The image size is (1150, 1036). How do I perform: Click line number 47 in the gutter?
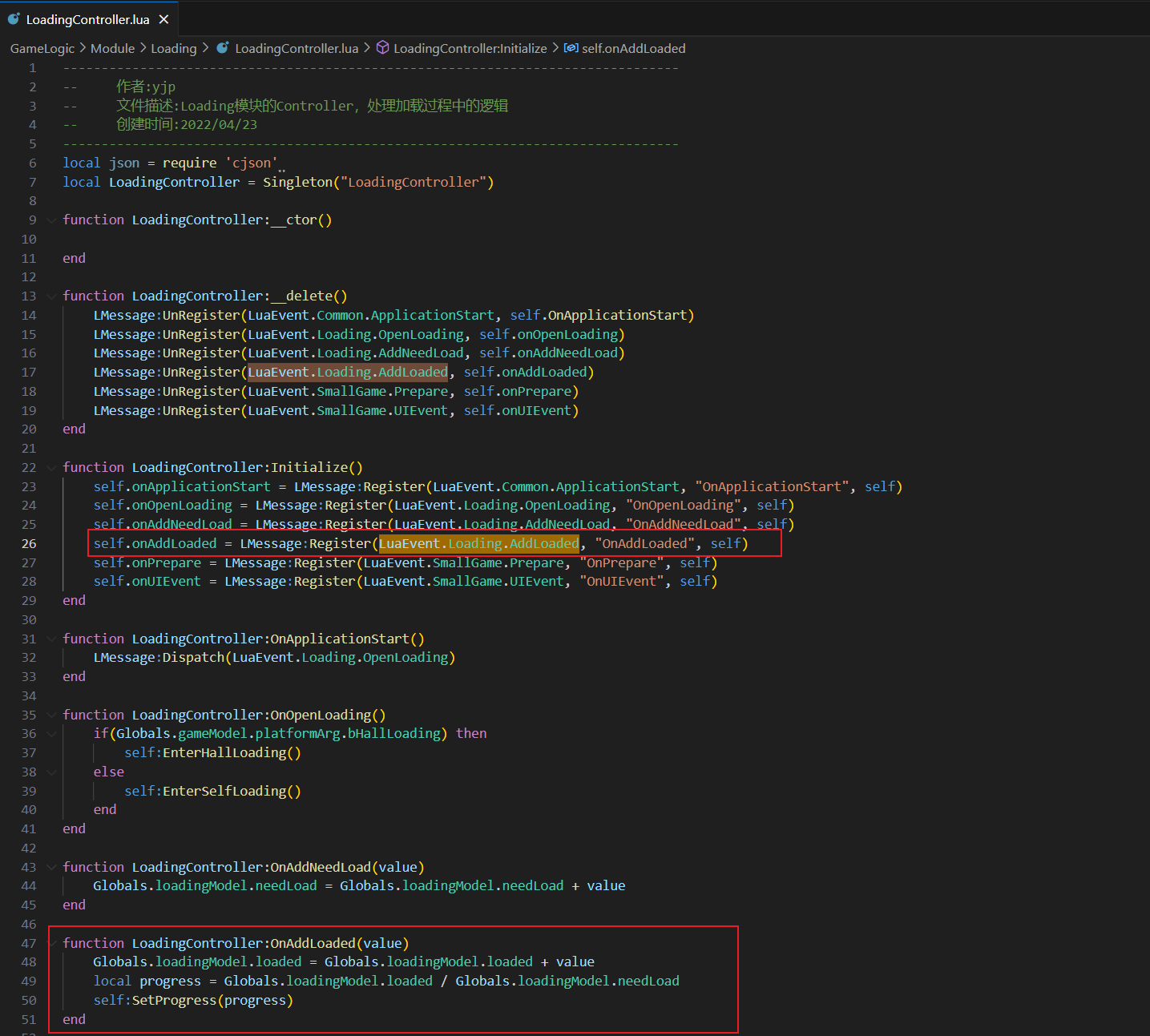29,943
